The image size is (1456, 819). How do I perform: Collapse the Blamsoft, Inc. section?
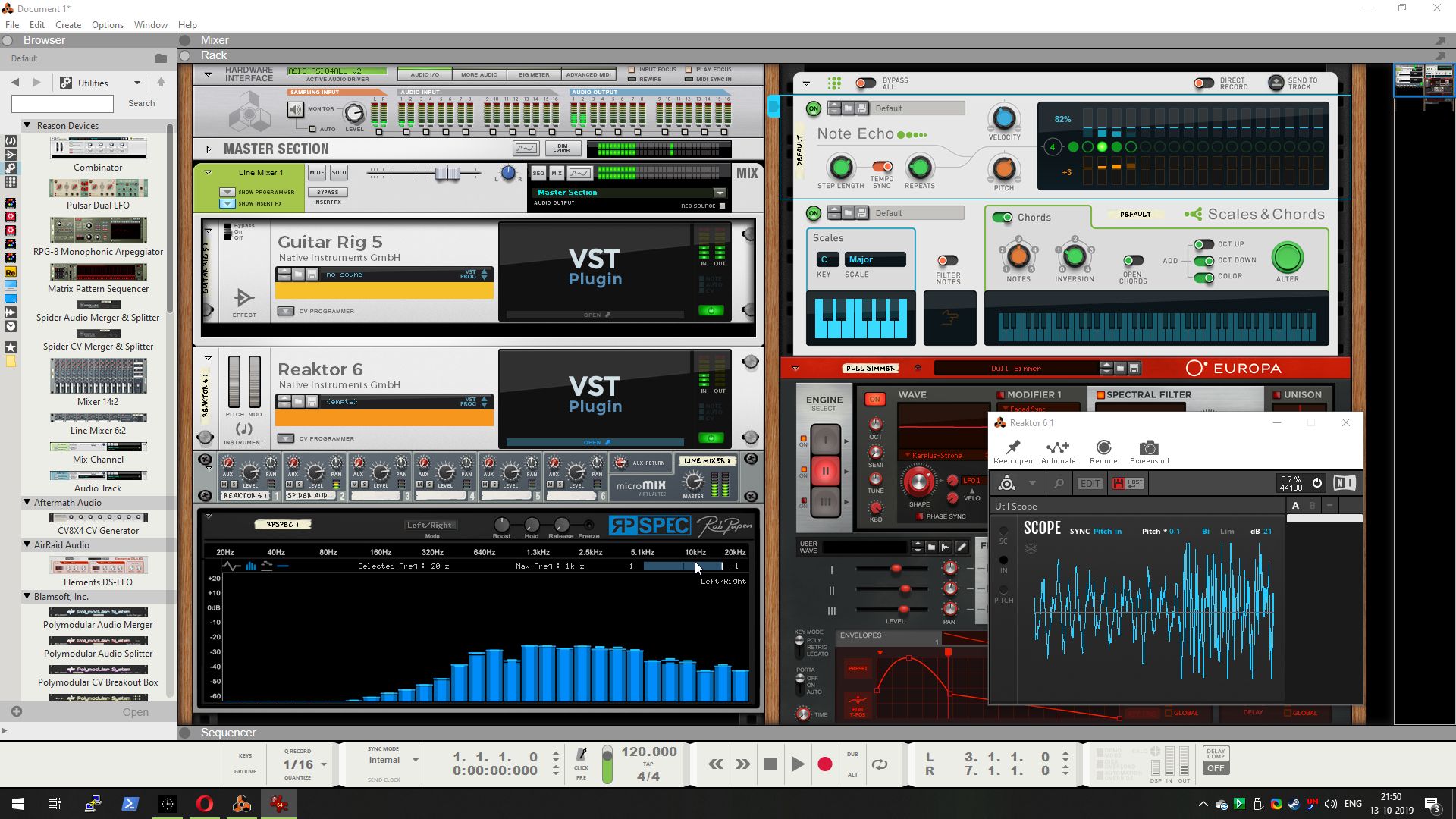click(27, 596)
